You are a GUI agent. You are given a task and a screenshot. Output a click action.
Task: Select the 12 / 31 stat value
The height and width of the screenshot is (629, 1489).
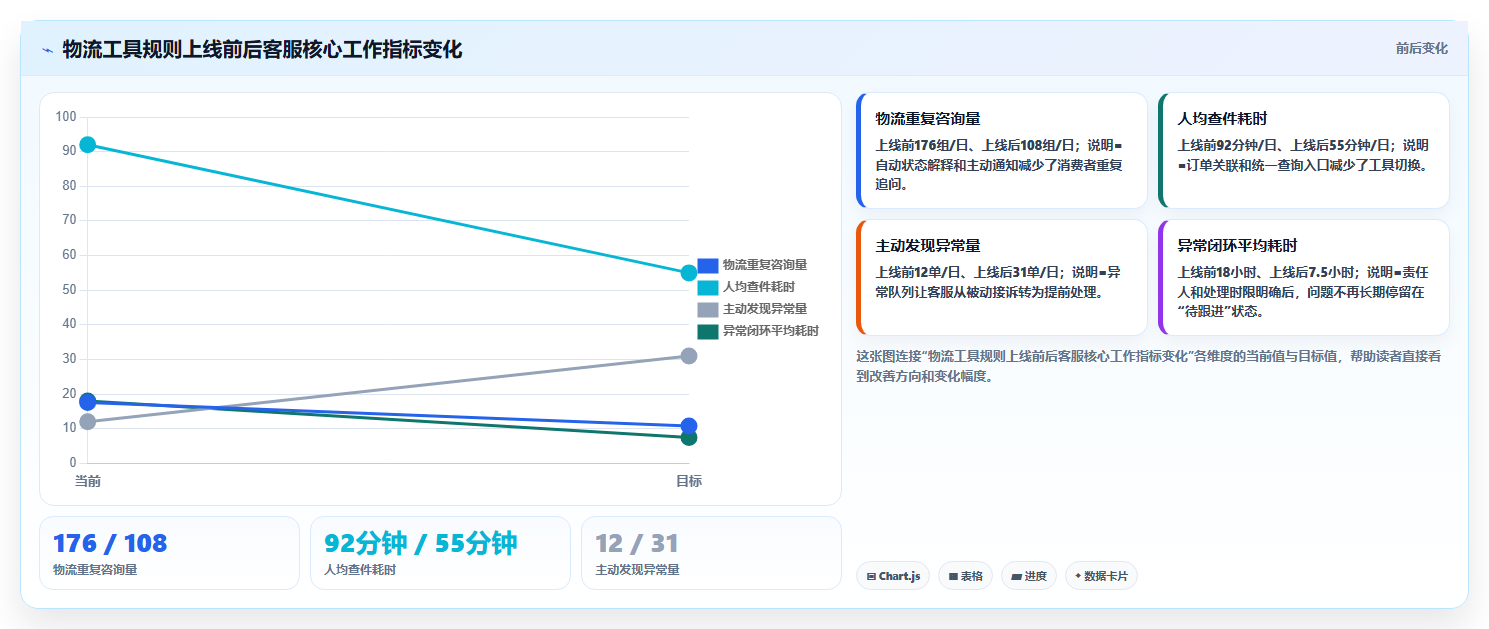(637, 544)
